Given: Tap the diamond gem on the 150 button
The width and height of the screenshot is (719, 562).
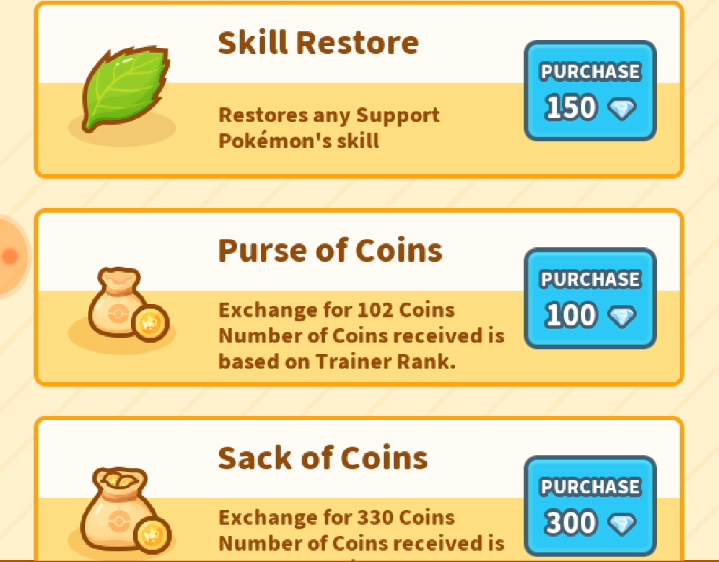Looking at the screenshot, I should (622, 109).
